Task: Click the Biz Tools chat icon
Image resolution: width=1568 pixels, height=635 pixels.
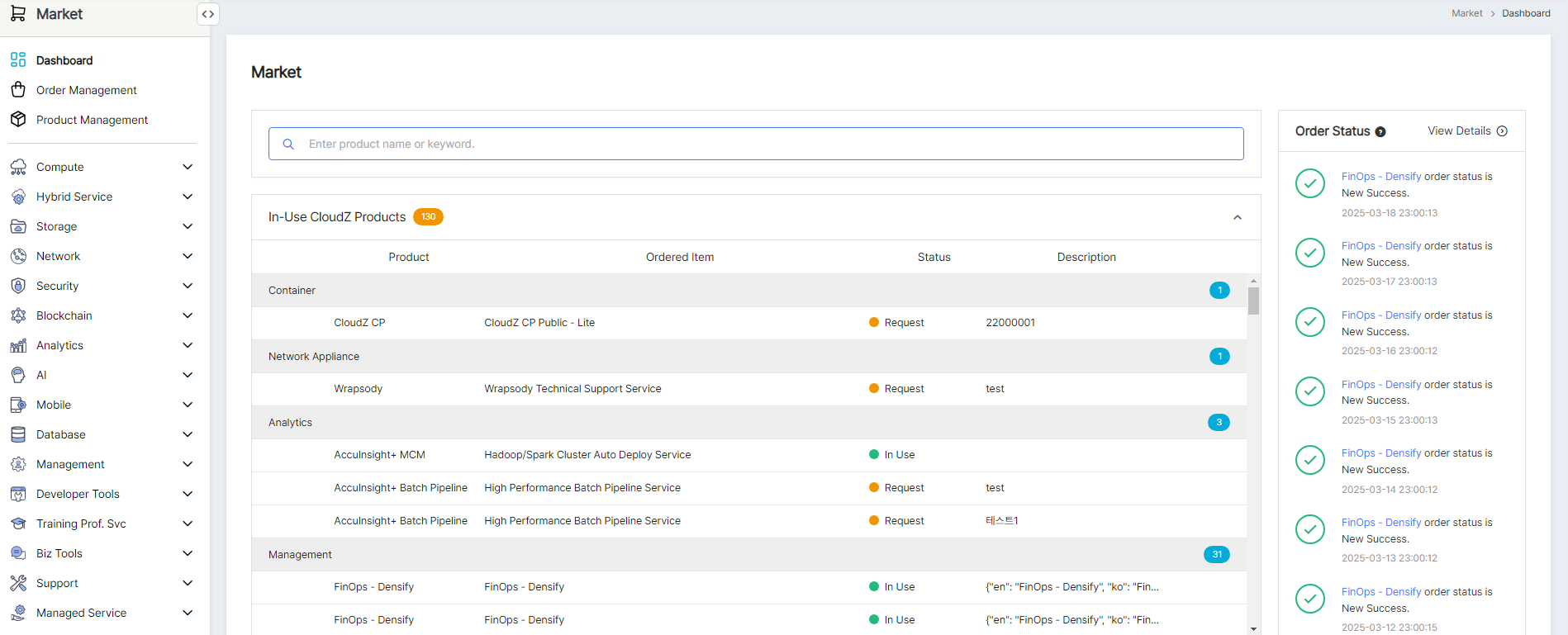Action: [x=18, y=553]
